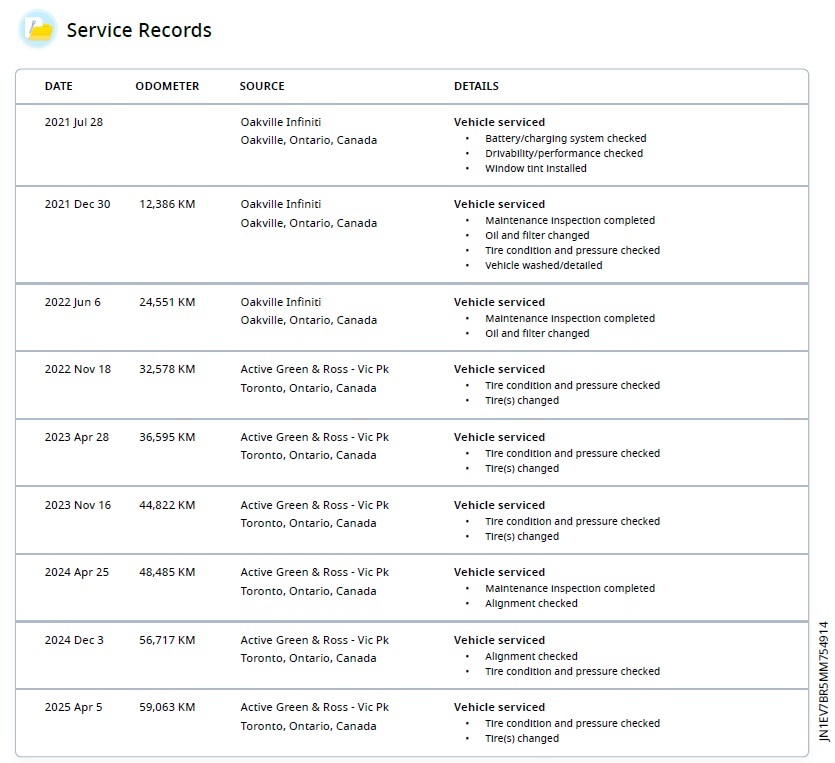
Task: Click the 12,386 KM odometer reading
Action: [x=167, y=204]
